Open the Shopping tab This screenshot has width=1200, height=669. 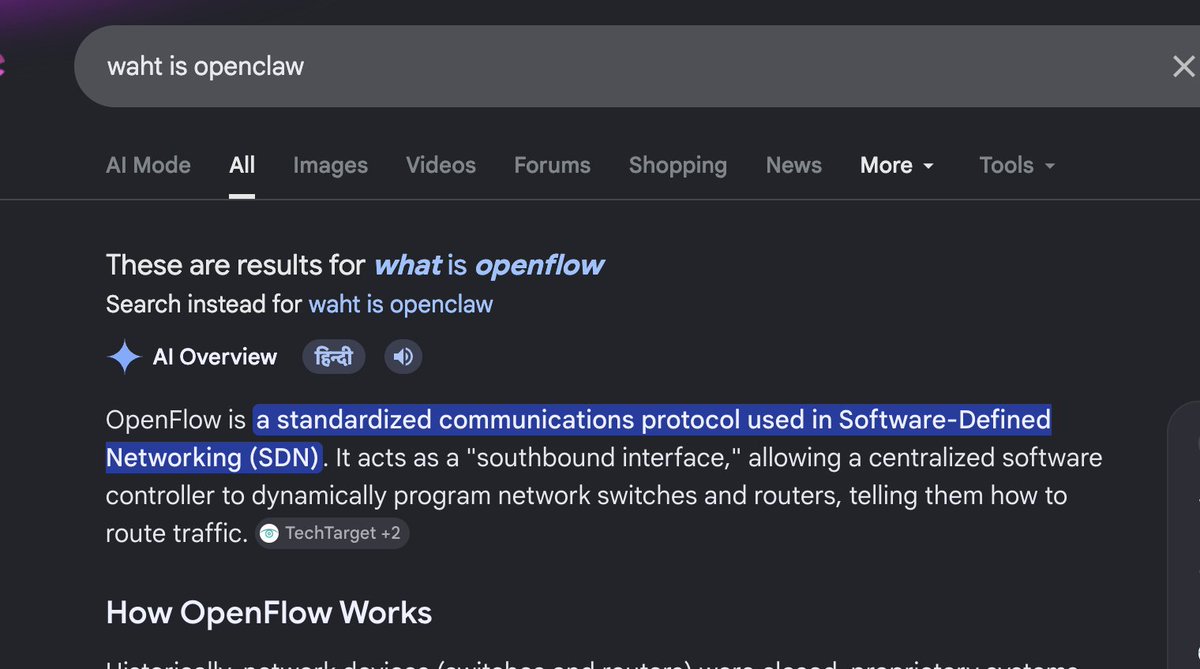678,165
